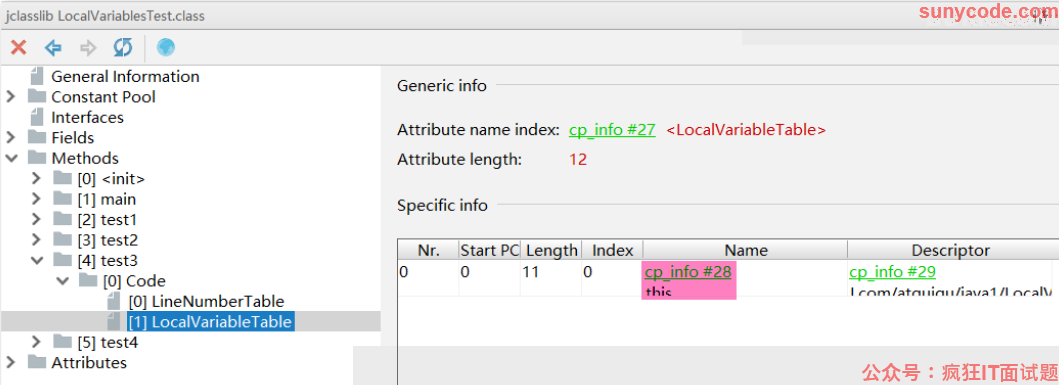The width and height of the screenshot is (1059, 385).
Task: Select the [0] <init> method
Action: (x=111, y=179)
